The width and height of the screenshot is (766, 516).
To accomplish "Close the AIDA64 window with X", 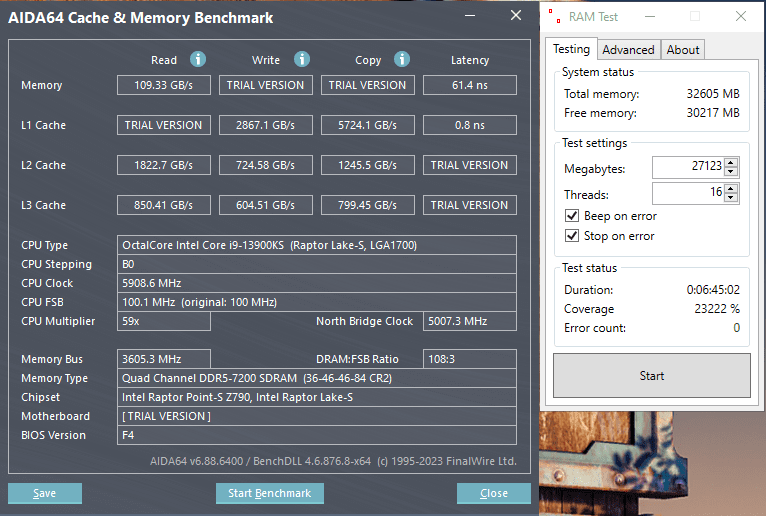I will tap(516, 16).
